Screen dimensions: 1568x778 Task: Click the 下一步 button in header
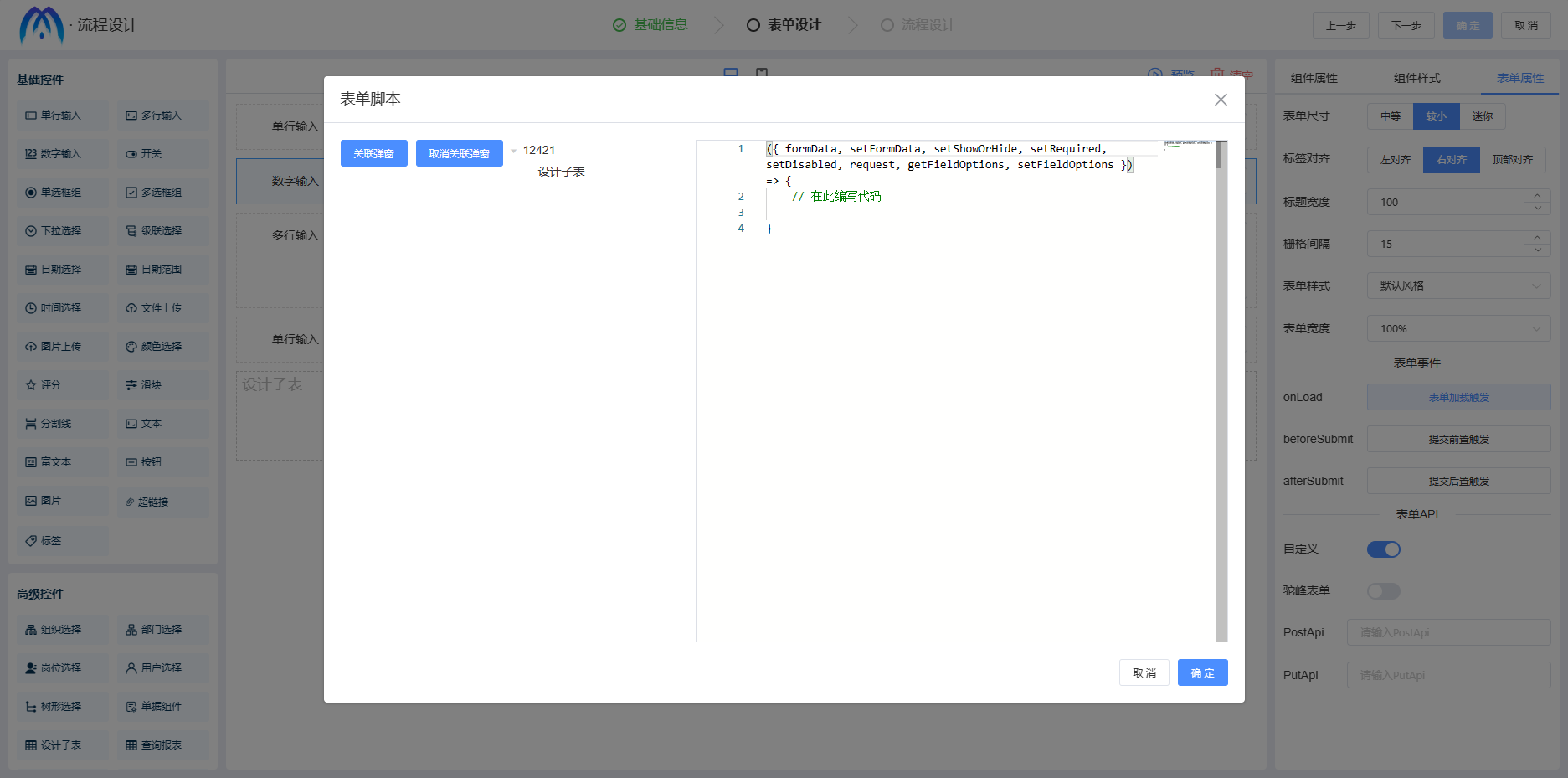[1406, 25]
